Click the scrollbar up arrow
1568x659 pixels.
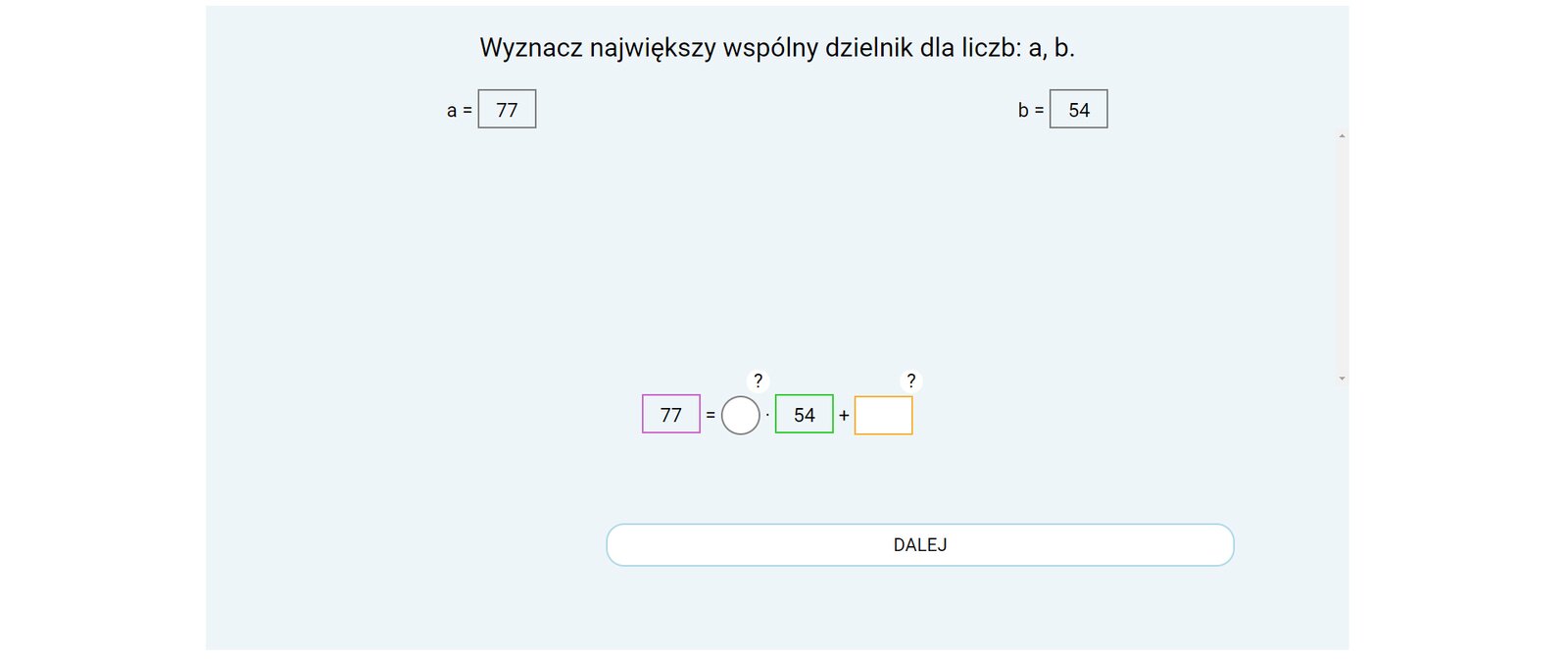coord(1342,136)
